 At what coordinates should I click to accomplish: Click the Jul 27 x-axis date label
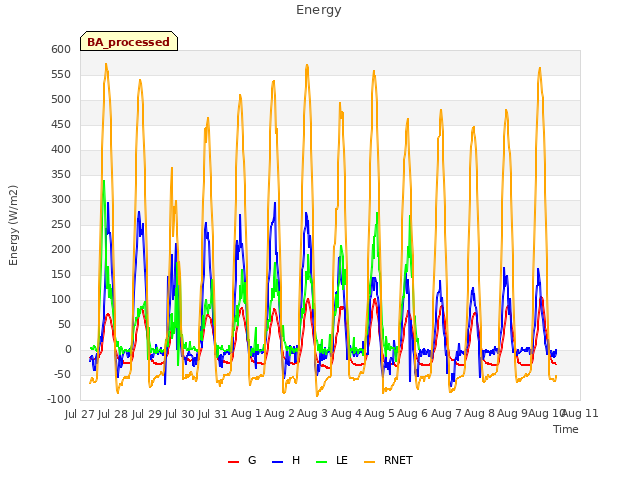pos(80,414)
